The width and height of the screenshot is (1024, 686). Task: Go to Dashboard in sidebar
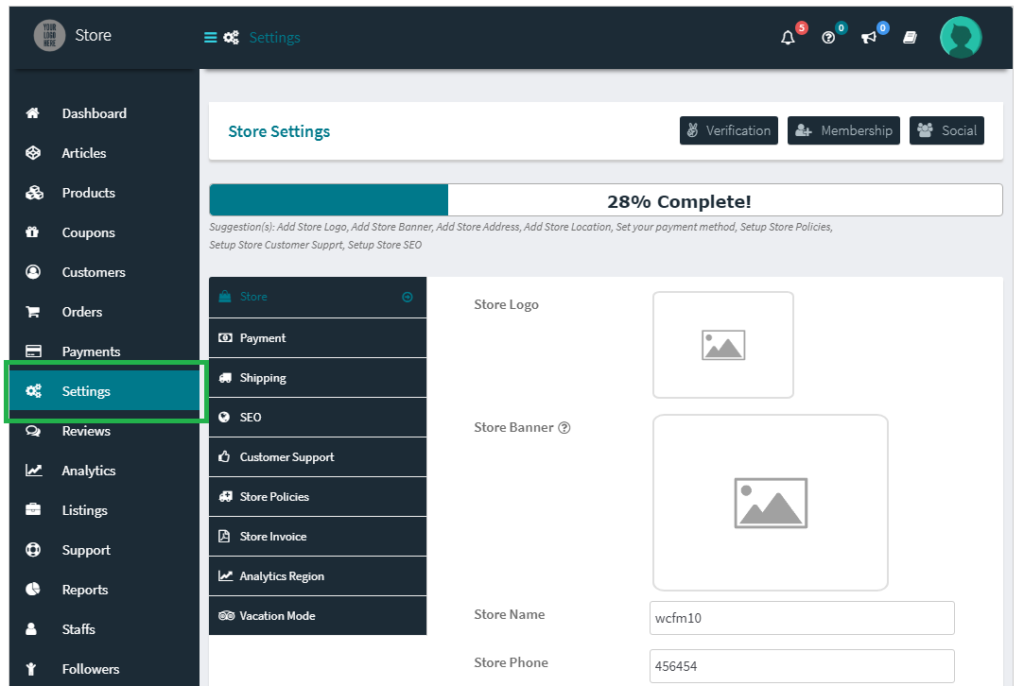pos(94,114)
